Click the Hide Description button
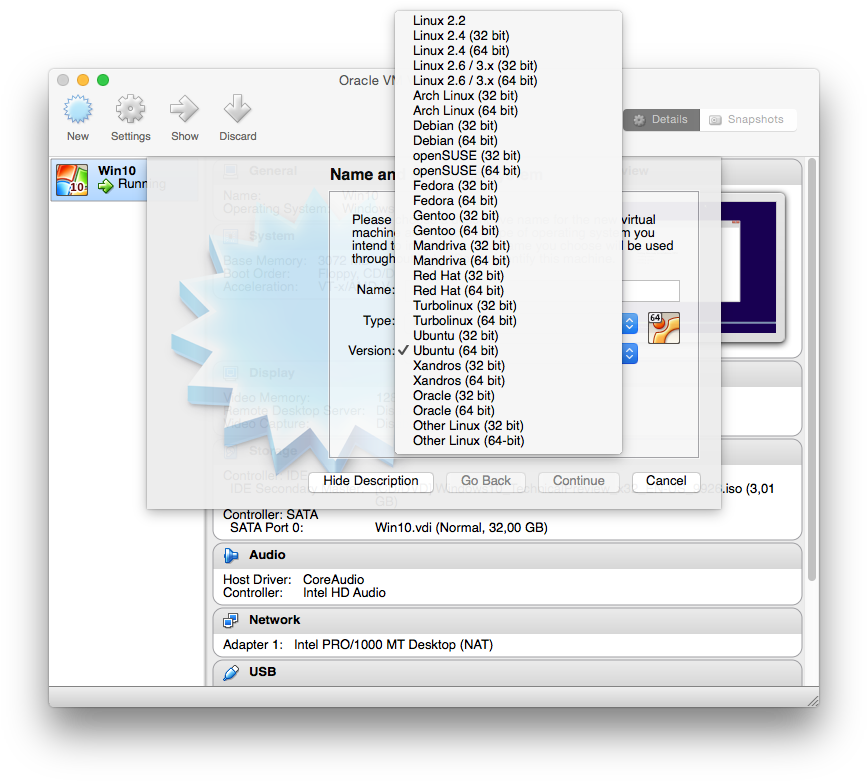Image resolution: width=867 pixels, height=781 pixels. tap(370, 482)
